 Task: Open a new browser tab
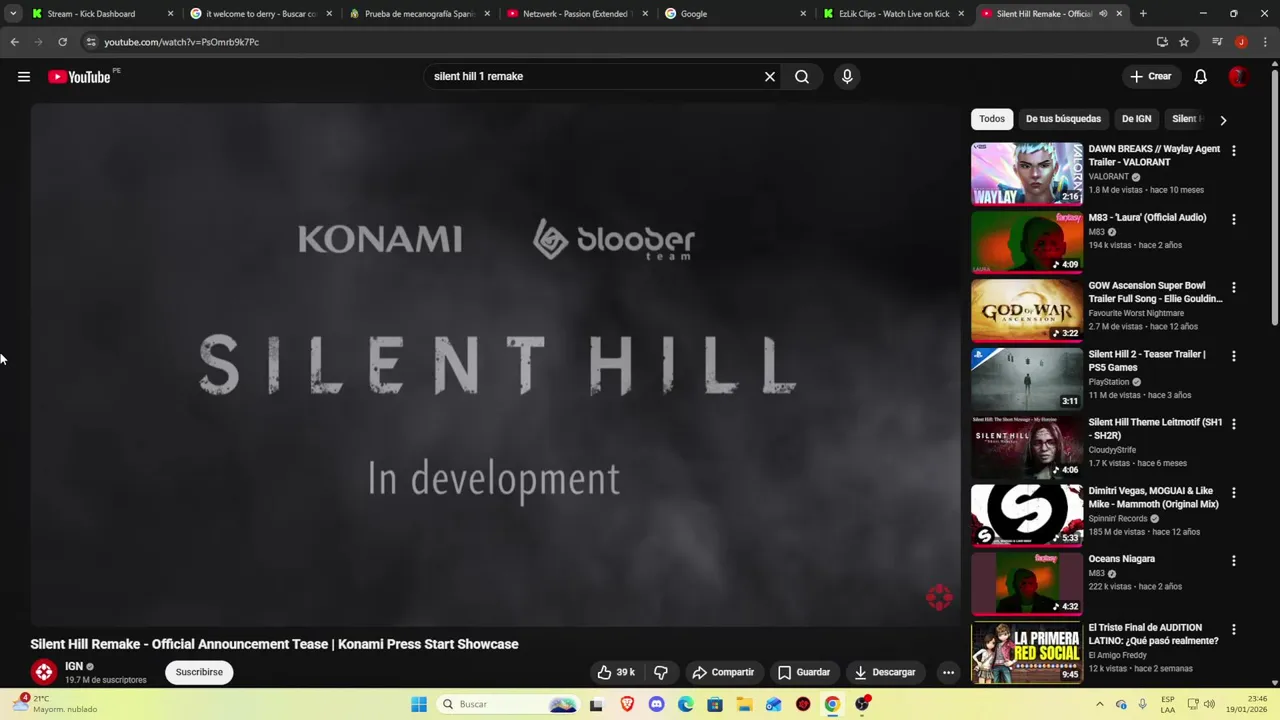(1143, 14)
